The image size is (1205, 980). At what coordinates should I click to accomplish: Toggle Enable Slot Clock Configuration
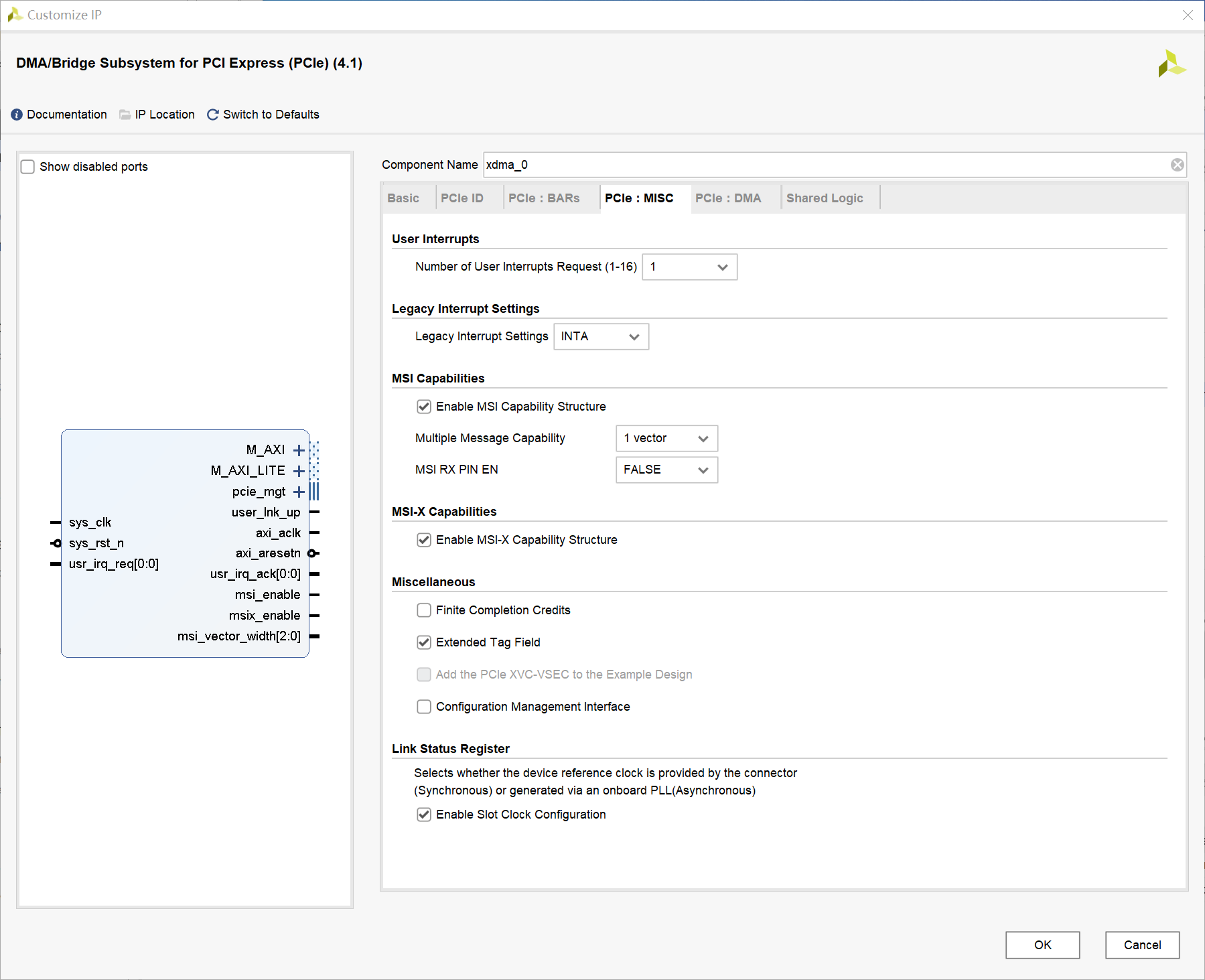click(x=424, y=815)
